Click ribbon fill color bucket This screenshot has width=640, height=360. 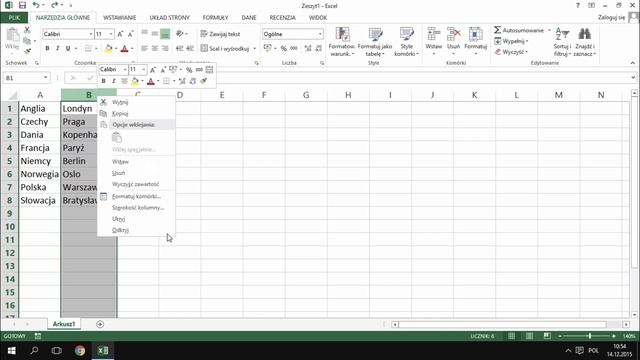point(109,49)
